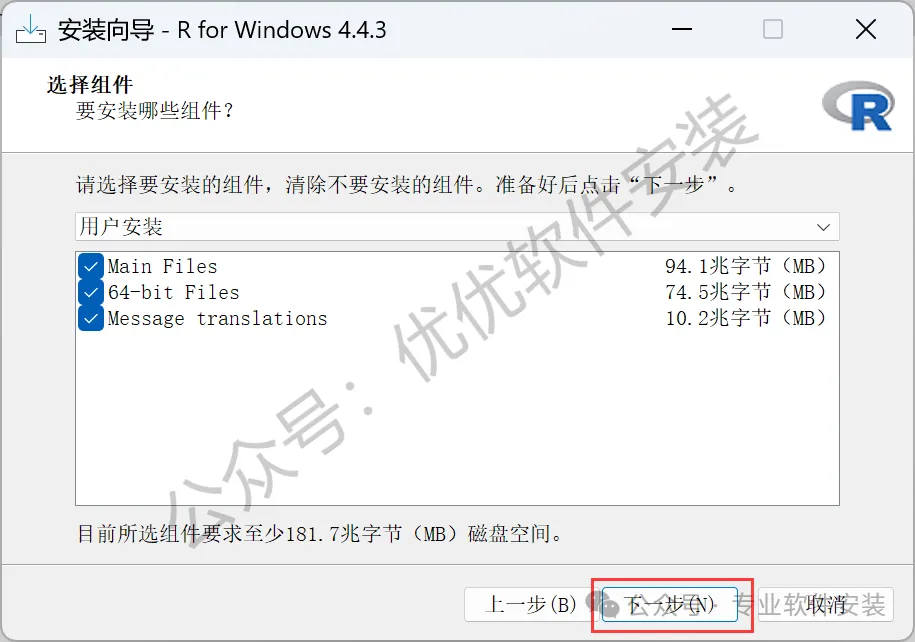
Task: Uncheck the 64-bit Files checkbox
Action: tap(90, 292)
